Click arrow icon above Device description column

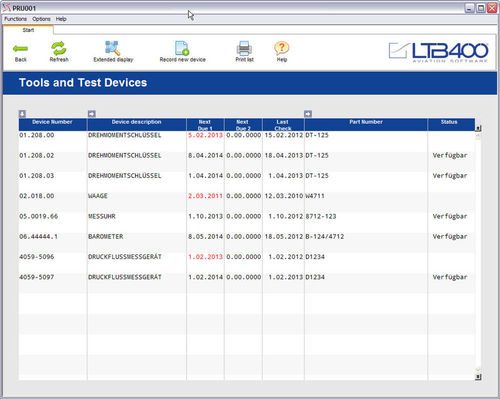(92, 114)
